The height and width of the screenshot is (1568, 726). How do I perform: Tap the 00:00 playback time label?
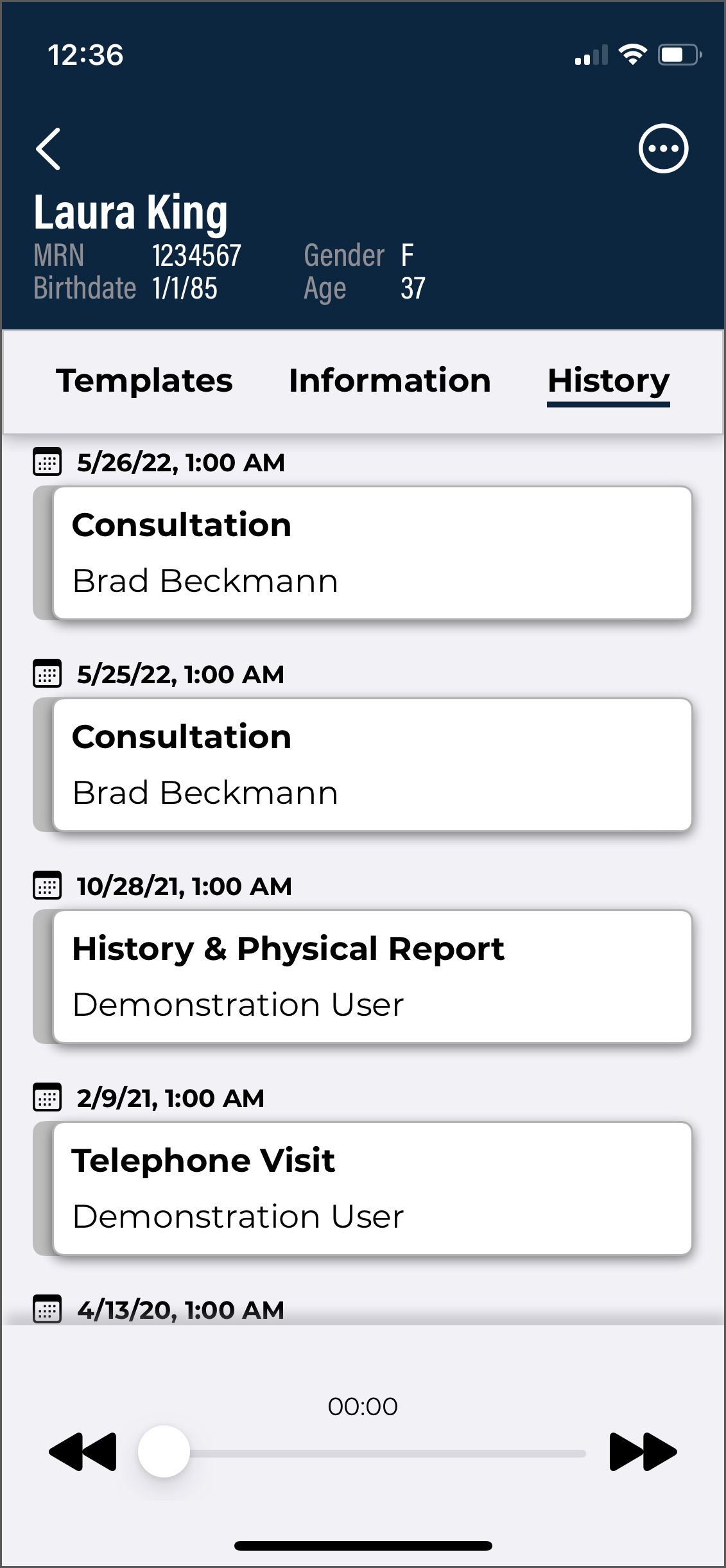click(x=363, y=1407)
